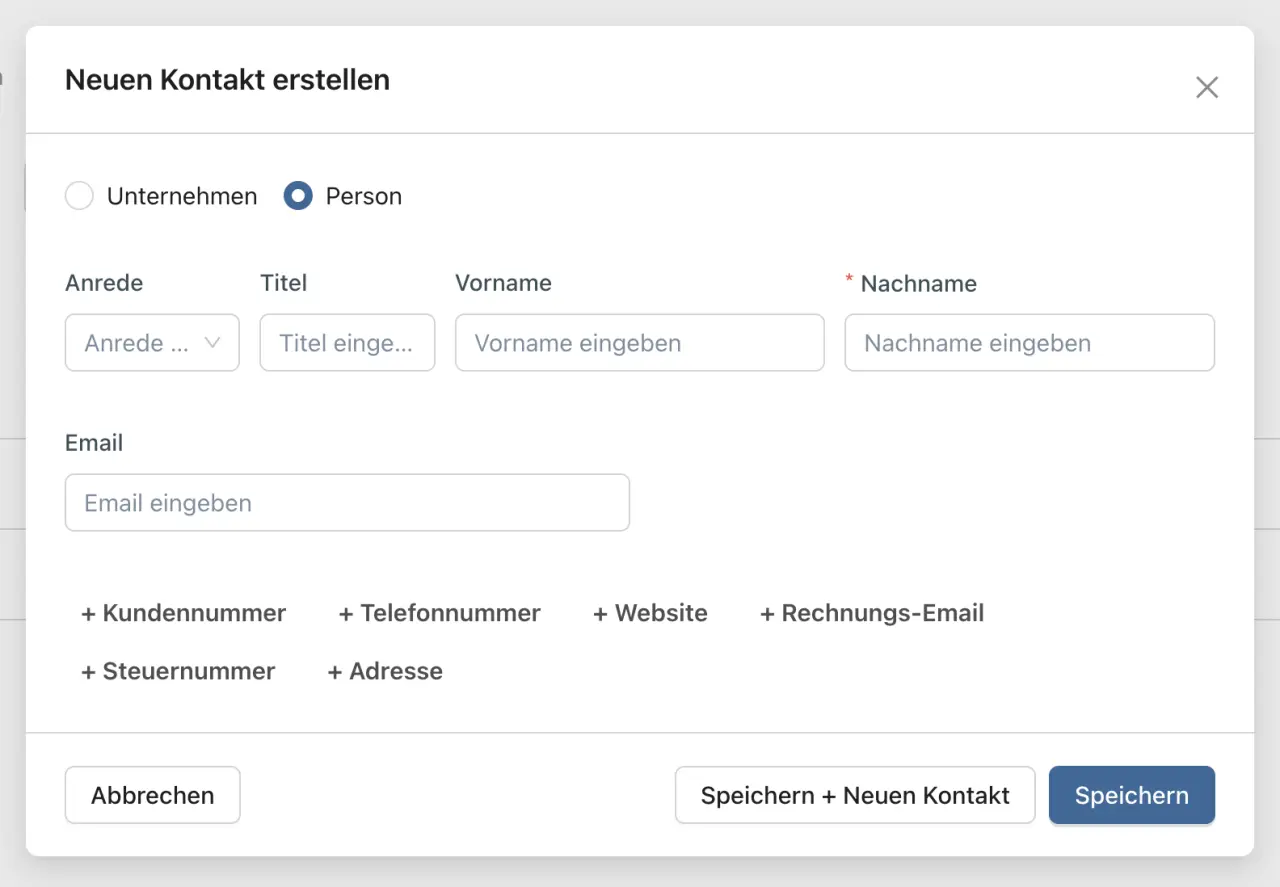This screenshot has height=887, width=1280.
Task: Select the Unternehmen radio button
Action: (79, 196)
